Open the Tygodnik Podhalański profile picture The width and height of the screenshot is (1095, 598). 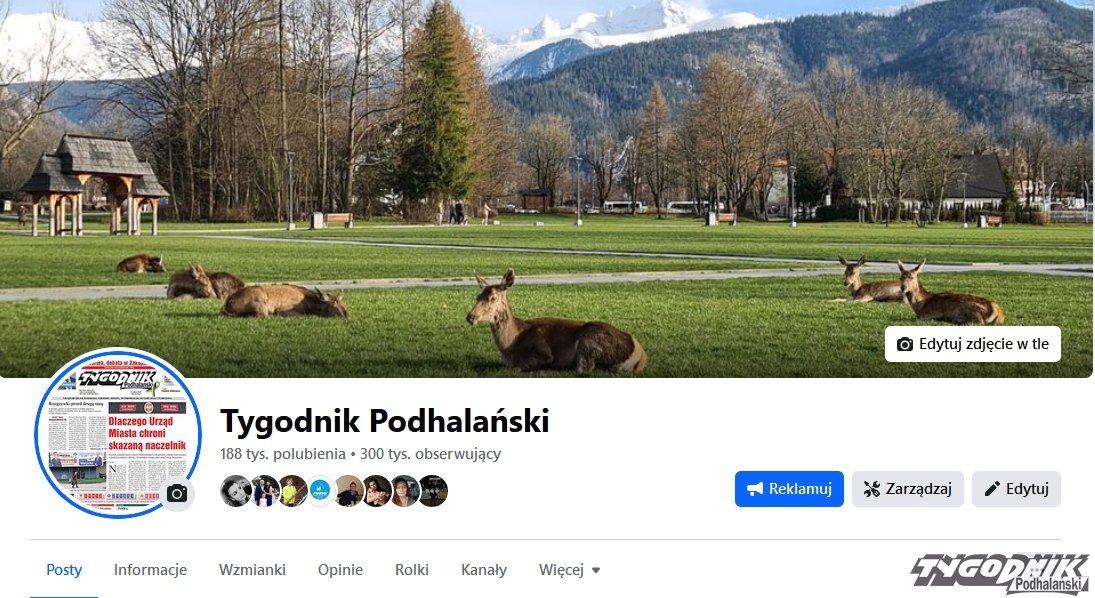click(117, 433)
